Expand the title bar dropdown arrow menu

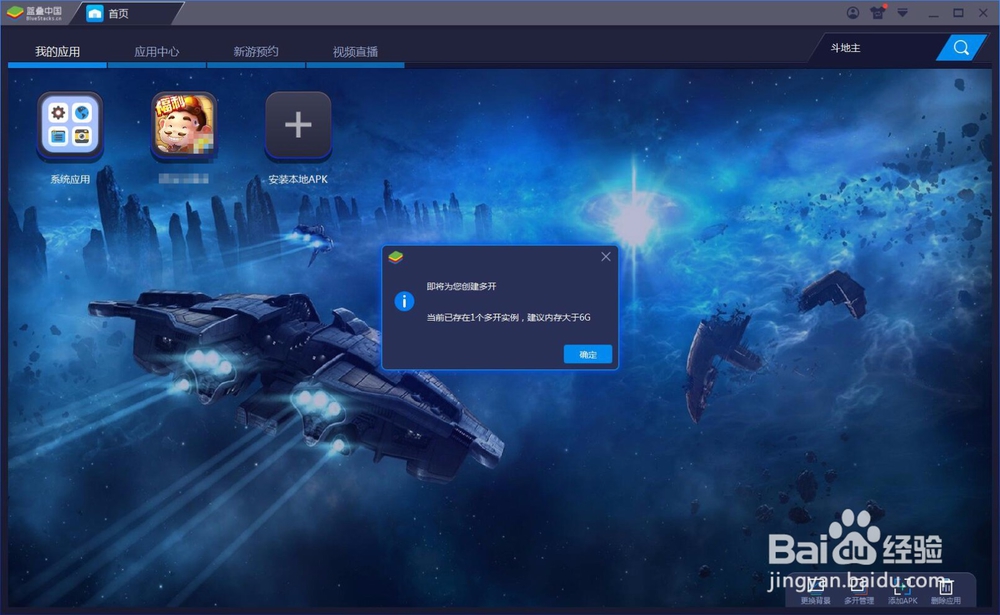pyautogui.click(x=902, y=13)
